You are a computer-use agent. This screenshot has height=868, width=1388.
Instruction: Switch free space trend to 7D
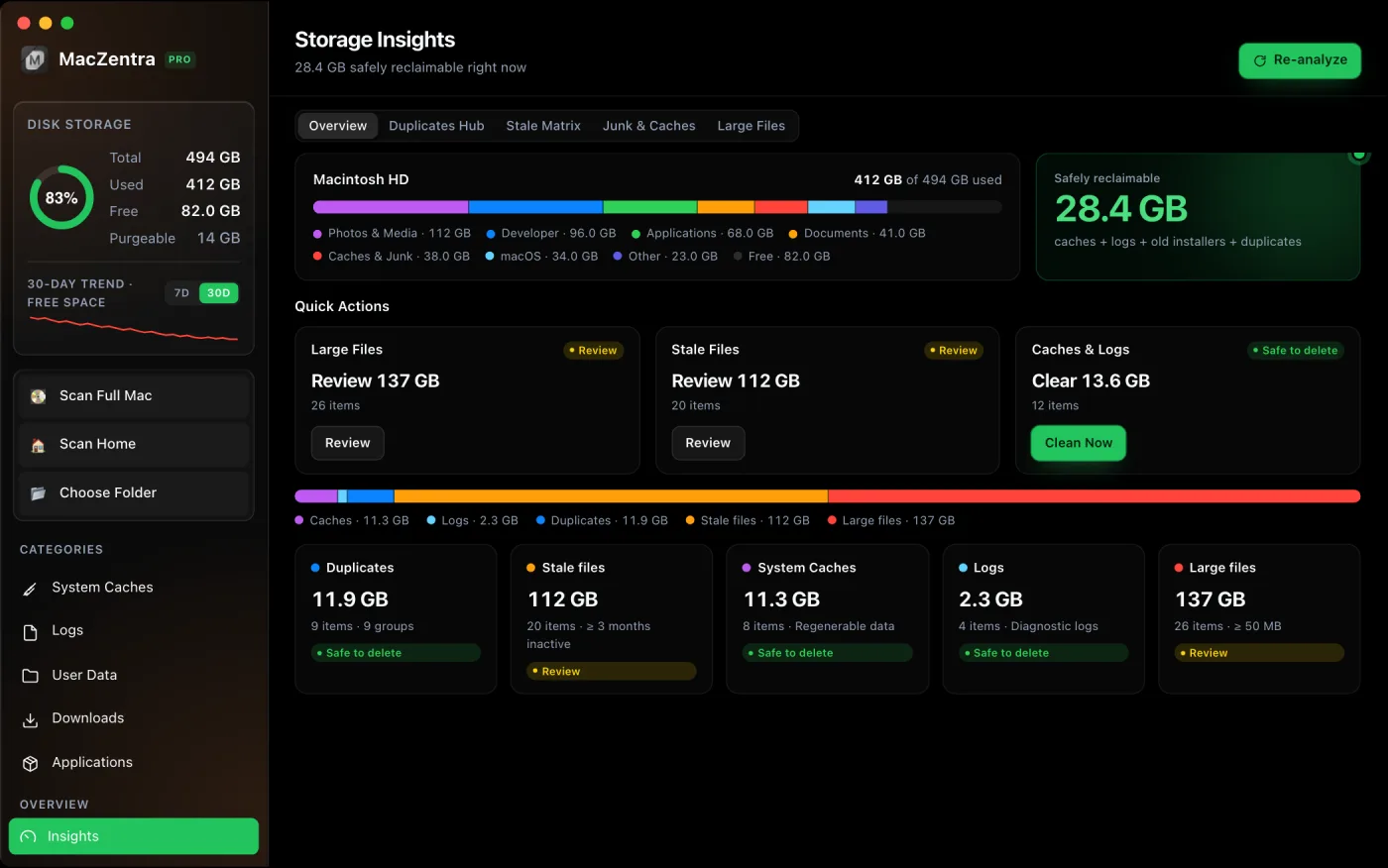pyautogui.click(x=181, y=293)
